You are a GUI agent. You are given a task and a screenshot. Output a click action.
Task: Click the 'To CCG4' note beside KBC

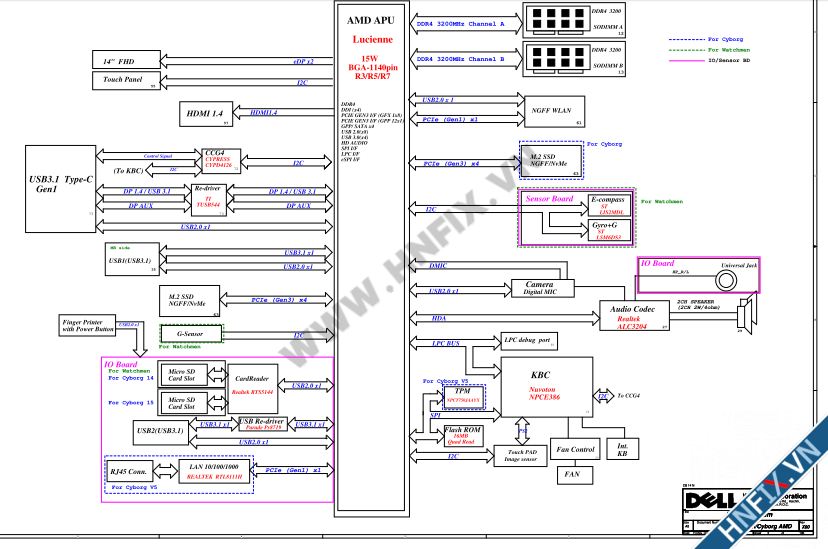[628, 395]
